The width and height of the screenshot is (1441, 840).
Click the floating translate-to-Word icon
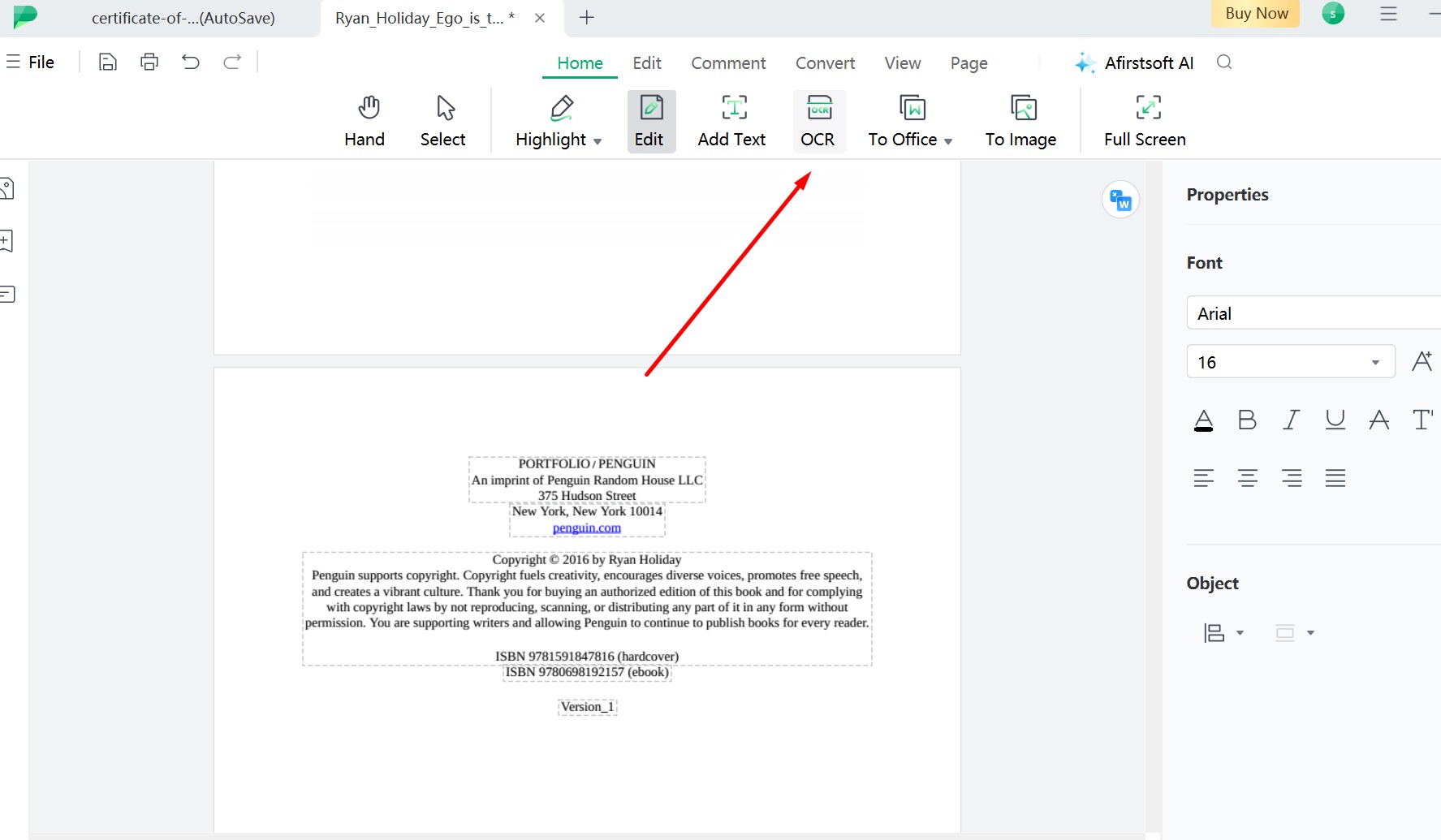[x=1121, y=200]
